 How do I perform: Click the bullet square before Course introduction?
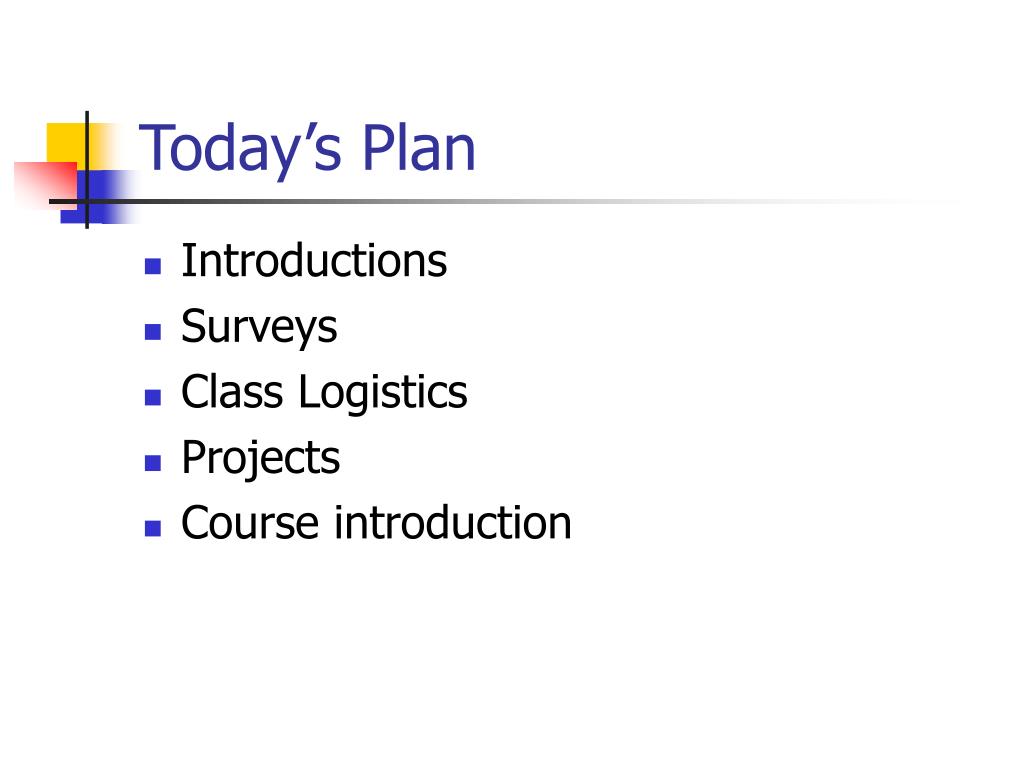coord(153,528)
